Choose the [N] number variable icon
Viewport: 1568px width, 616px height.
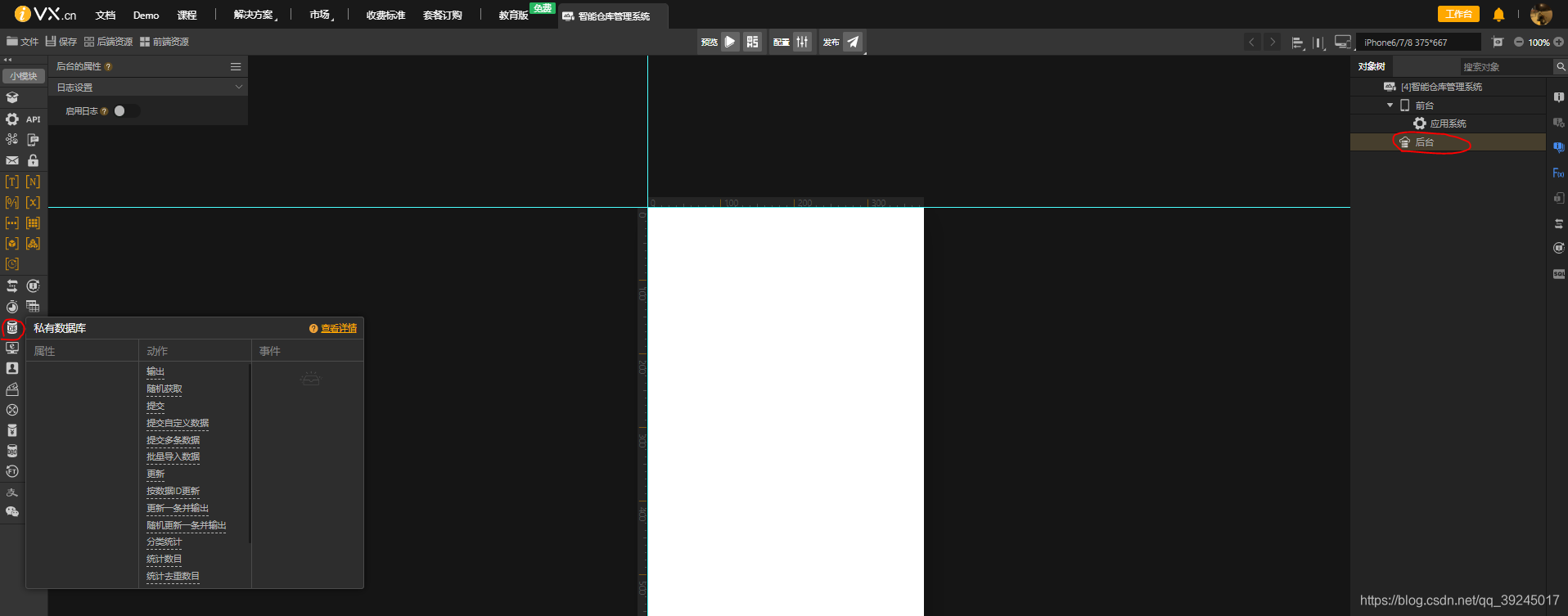[33, 182]
